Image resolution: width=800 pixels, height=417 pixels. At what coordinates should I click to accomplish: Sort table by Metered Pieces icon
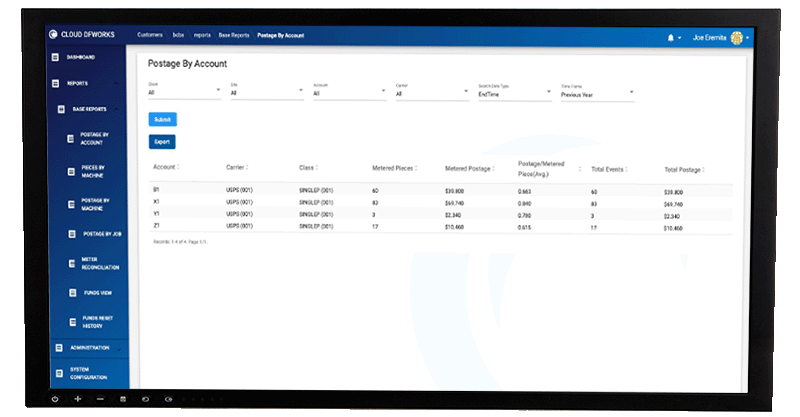point(416,168)
